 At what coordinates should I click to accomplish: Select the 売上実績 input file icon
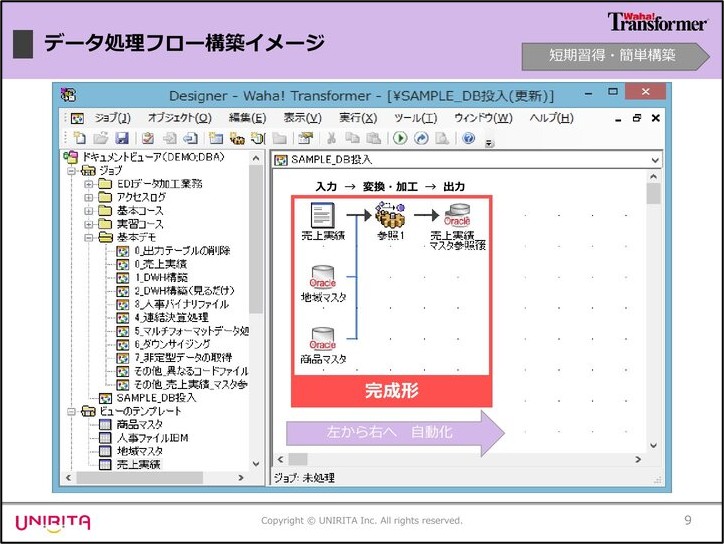(x=322, y=215)
